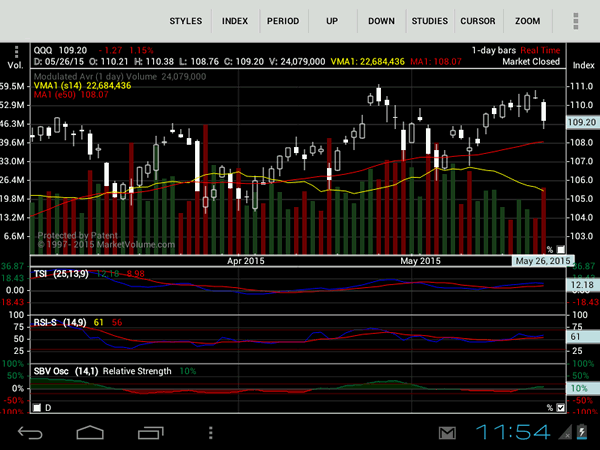600x450 pixels.
Task: Click the O: 110.21 open value
Action: pyautogui.click(x=109, y=62)
